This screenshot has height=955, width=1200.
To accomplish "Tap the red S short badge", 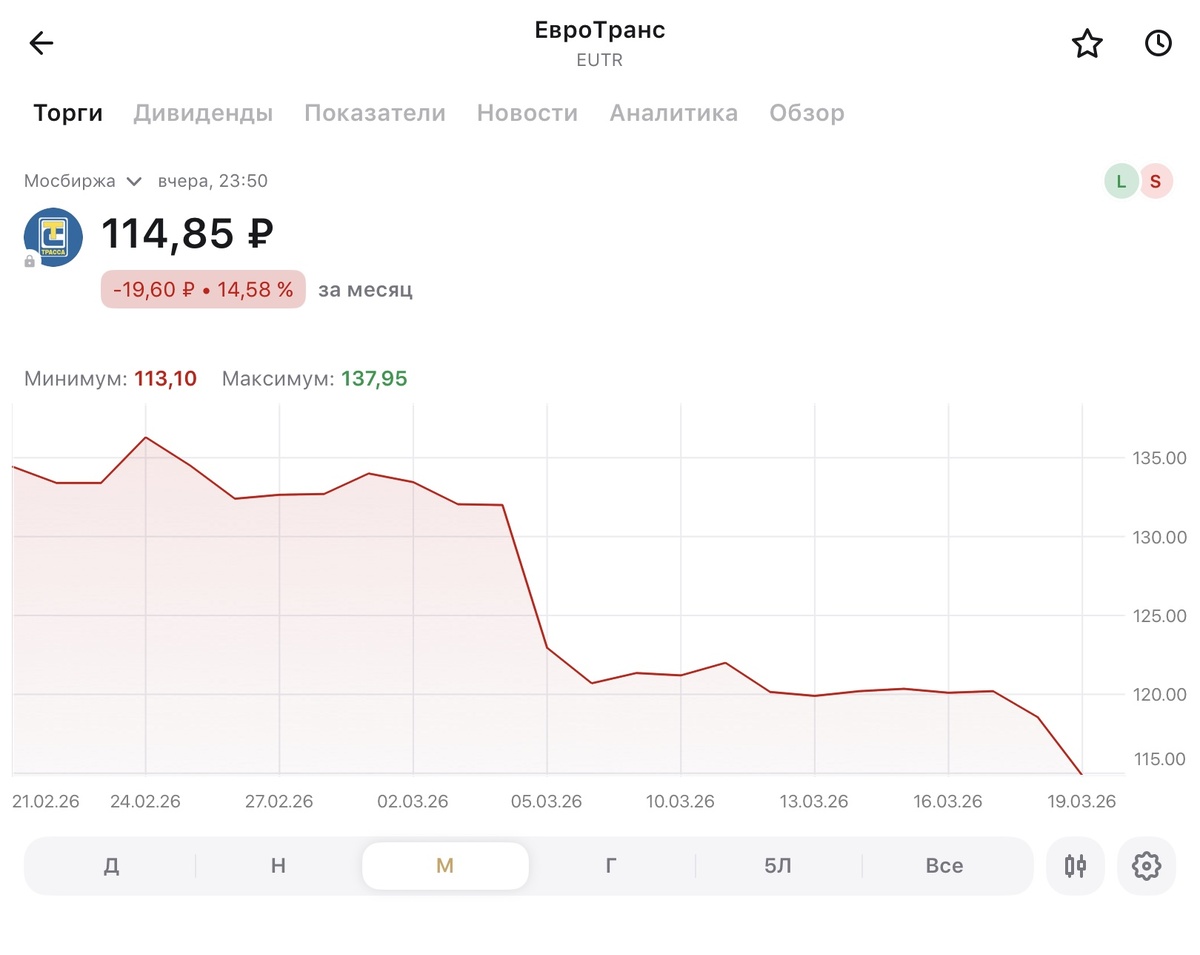I will (1156, 181).
